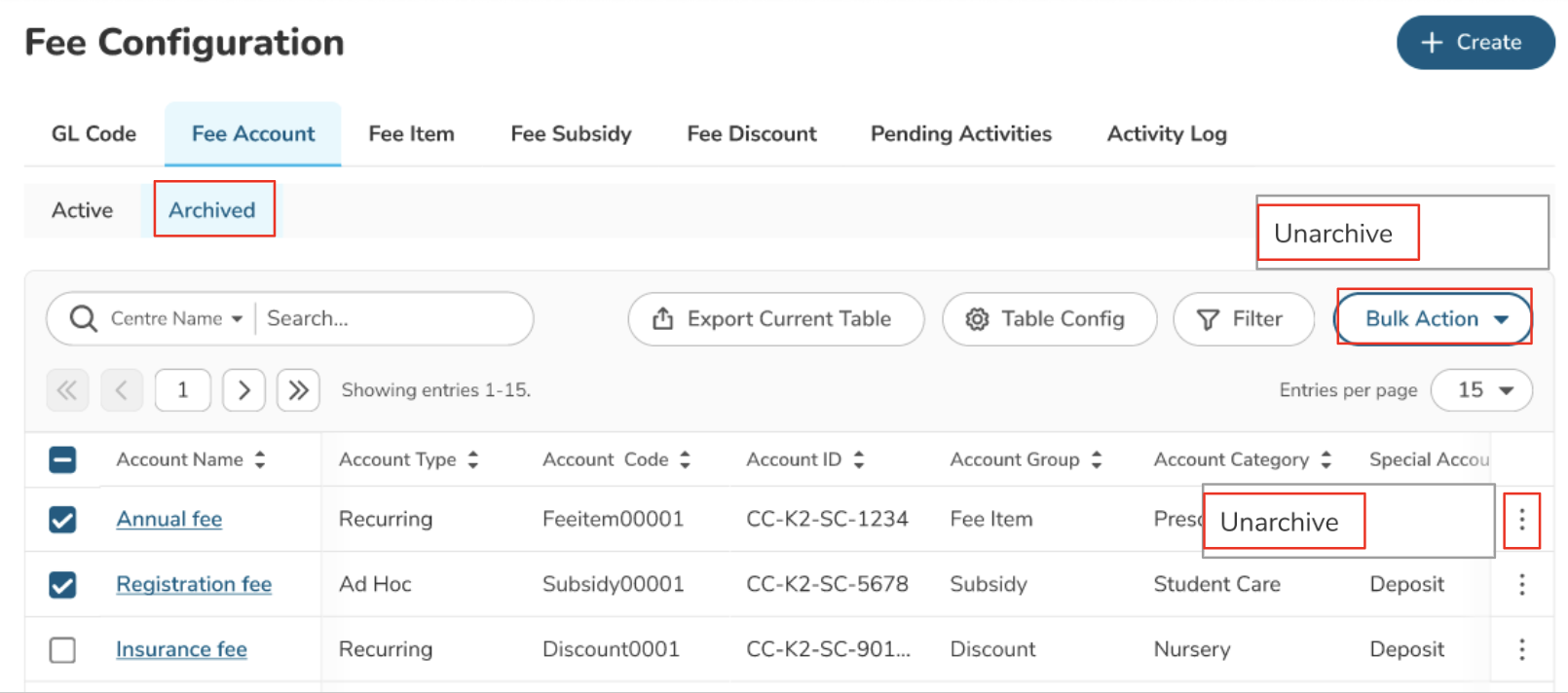
Task: Uncheck the Registration fee row checkbox
Action: 62,584
